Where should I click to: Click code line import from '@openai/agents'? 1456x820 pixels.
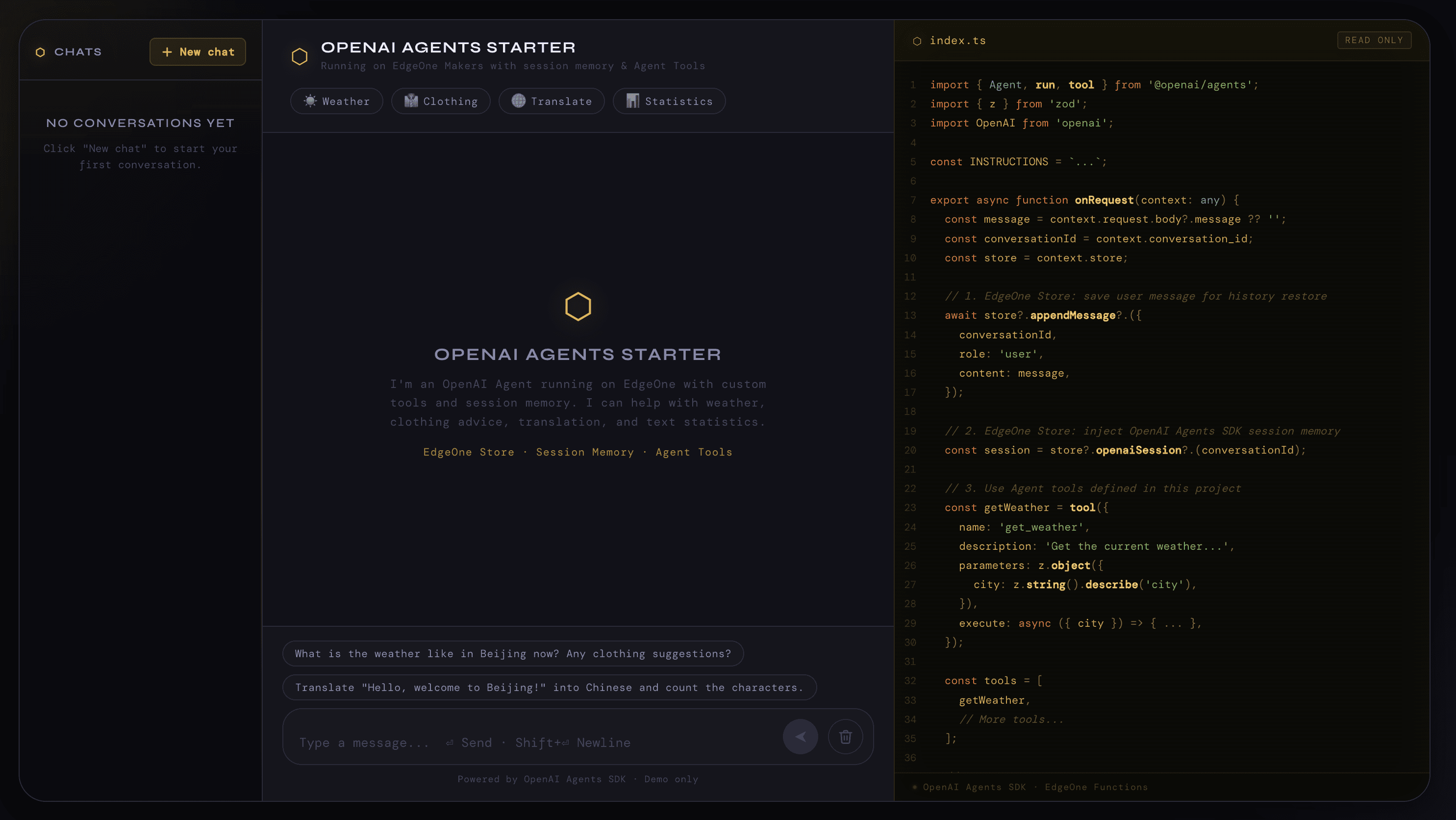1094,85
